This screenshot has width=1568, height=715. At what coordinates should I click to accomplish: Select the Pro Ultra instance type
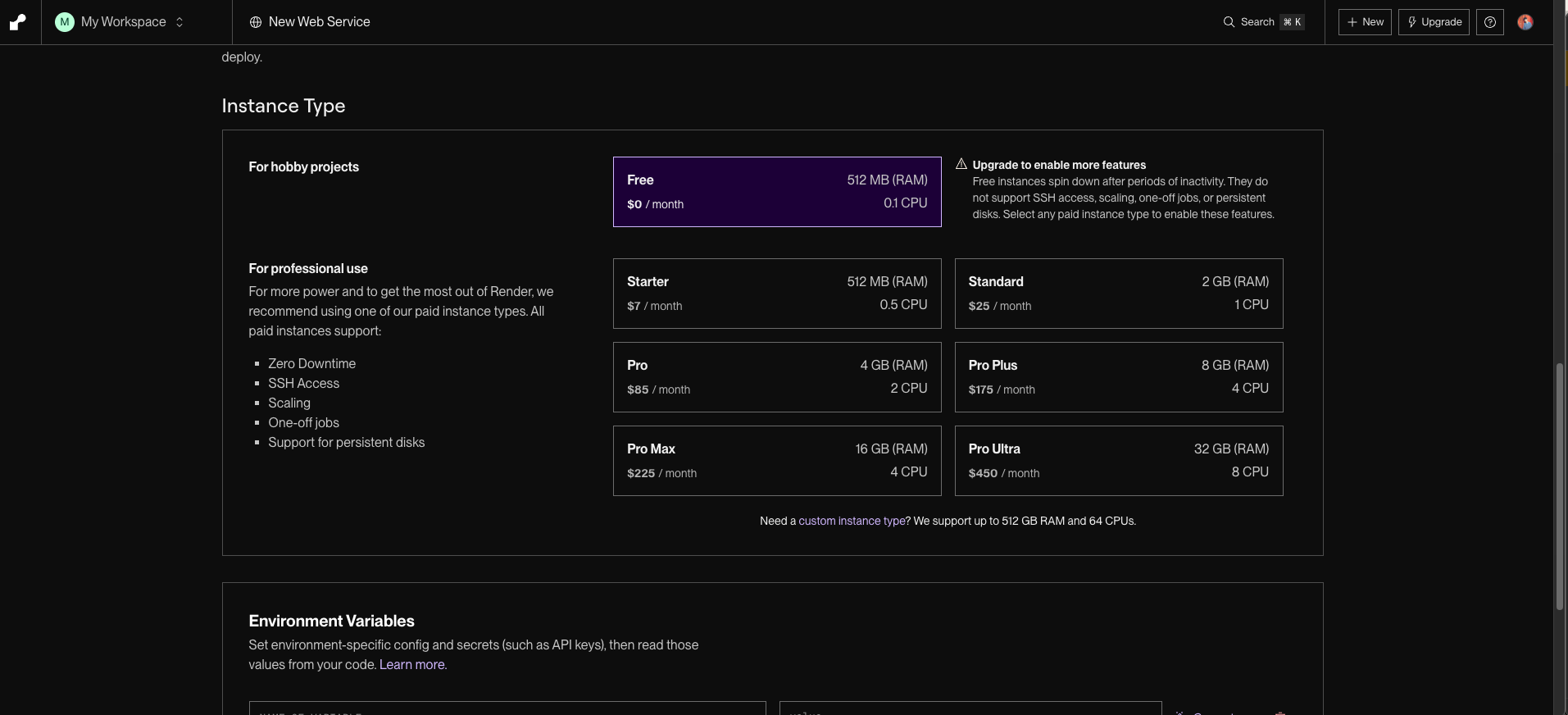[x=1119, y=461]
